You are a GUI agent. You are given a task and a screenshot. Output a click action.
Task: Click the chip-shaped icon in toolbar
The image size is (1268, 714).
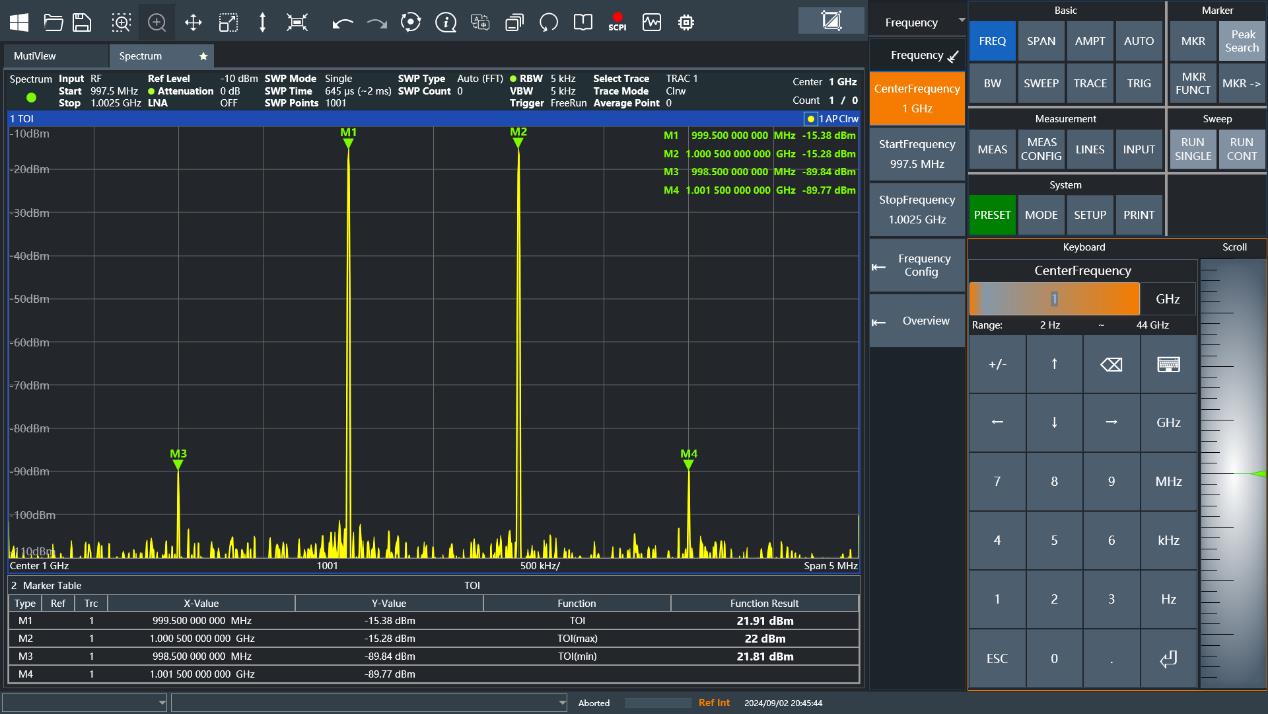click(x=686, y=22)
